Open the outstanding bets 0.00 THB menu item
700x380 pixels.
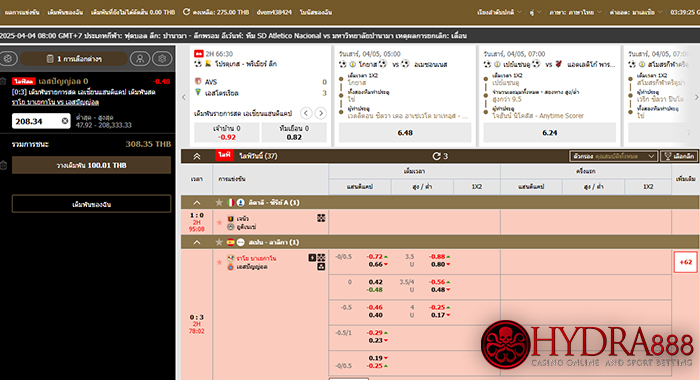pyautogui.click(x=133, y=12)
